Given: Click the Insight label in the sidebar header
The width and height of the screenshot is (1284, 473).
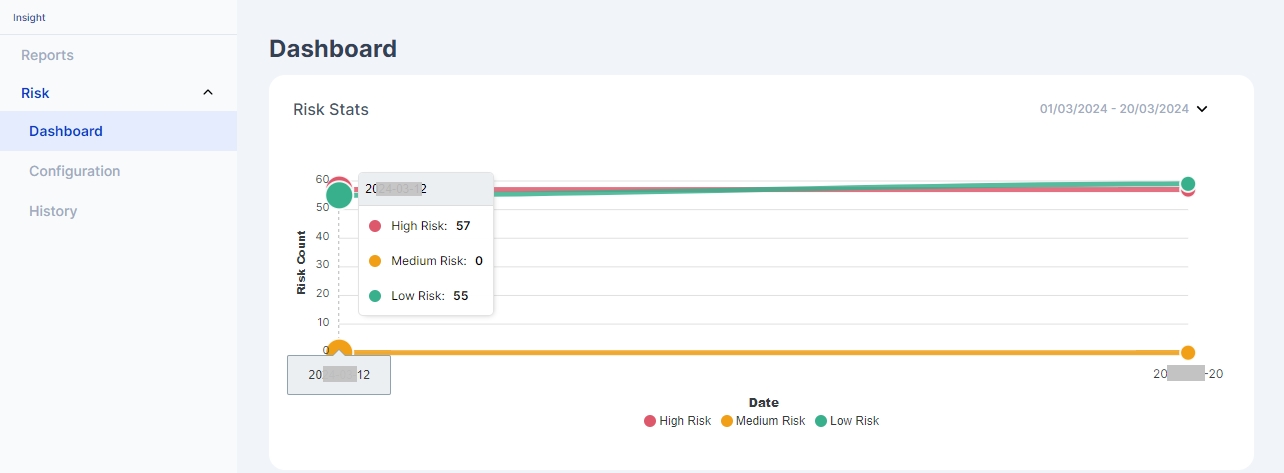Looking at the screenshot, I should [x=29, y=17].
